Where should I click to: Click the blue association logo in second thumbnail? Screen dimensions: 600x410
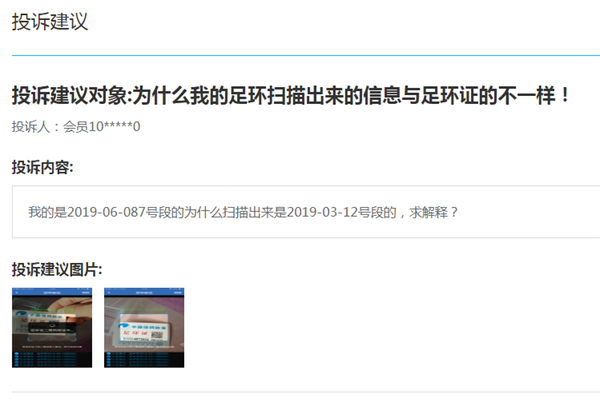coord(124,327)
